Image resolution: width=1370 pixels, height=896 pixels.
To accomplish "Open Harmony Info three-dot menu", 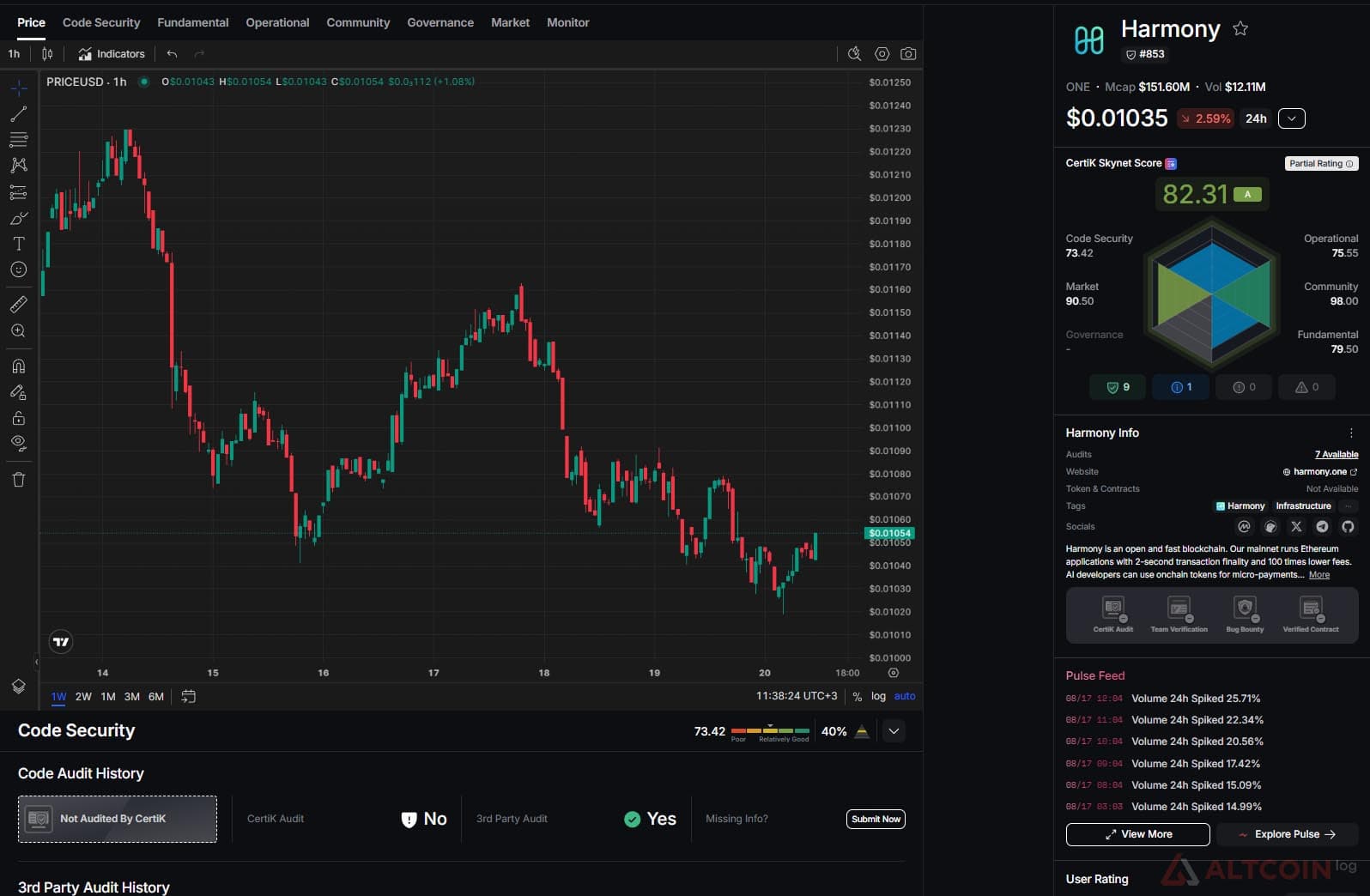I will [x=1351, y=433].
